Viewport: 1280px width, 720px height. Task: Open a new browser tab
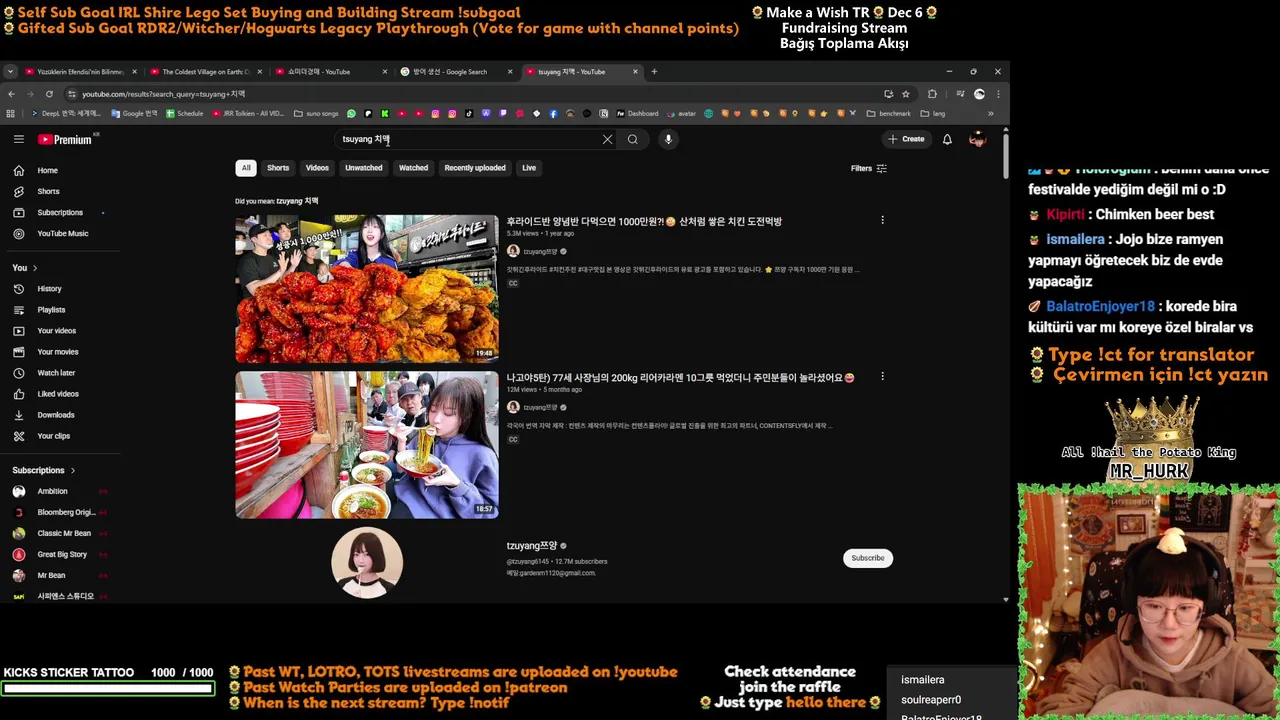coord(654,72)
